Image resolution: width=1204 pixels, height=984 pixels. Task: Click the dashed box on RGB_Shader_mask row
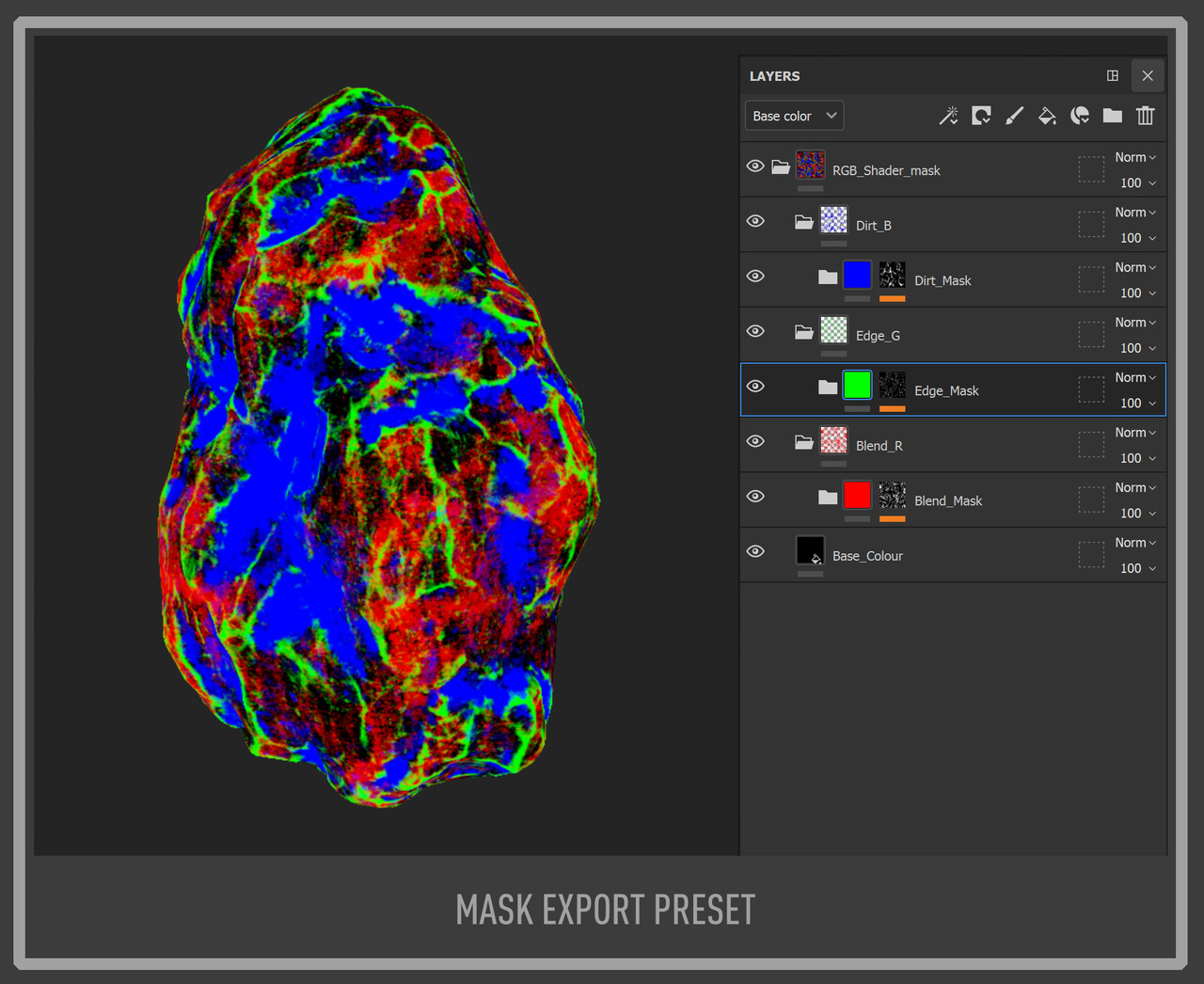pos(1091,169)
